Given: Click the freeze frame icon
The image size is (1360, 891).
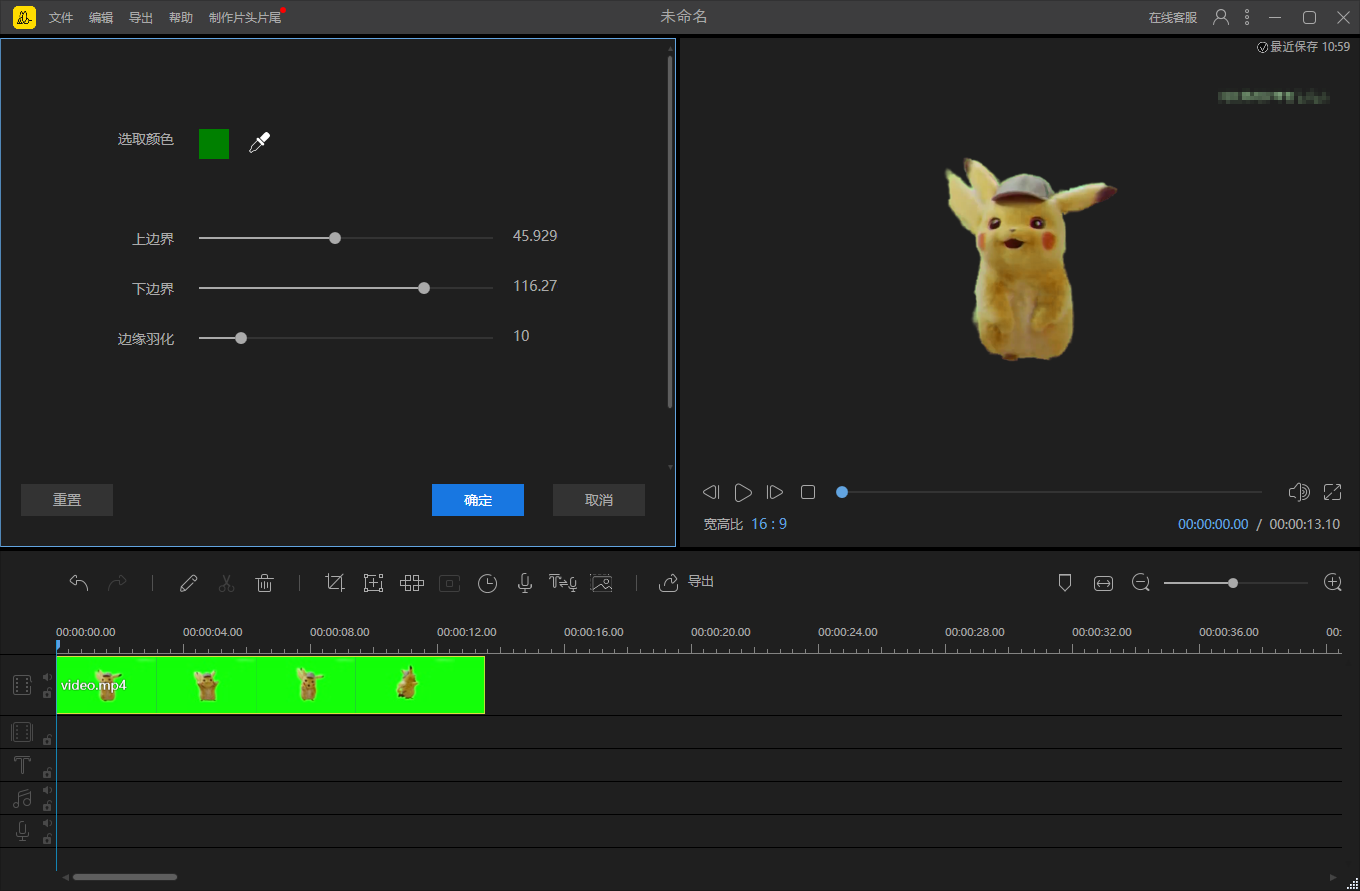Looking at the screenshot, I should coord(449,583).
